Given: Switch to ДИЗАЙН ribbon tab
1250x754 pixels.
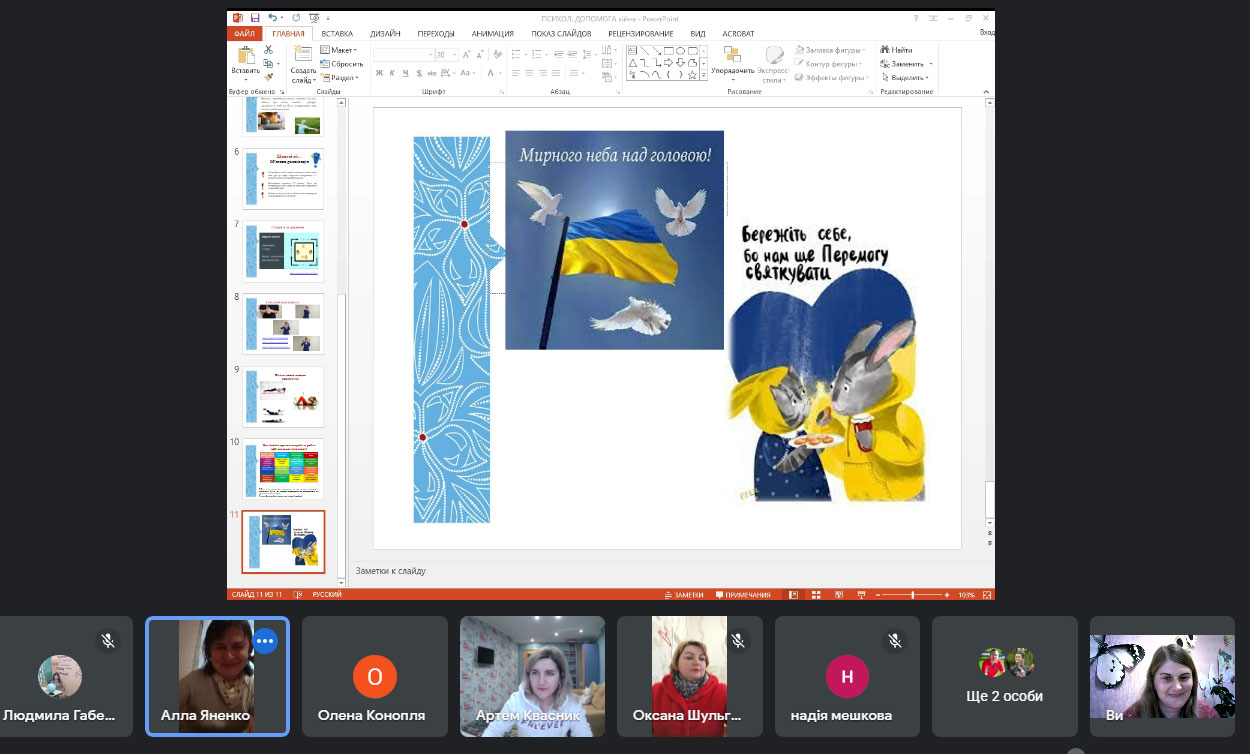Looking at the screenshot, I should point(385,33).
